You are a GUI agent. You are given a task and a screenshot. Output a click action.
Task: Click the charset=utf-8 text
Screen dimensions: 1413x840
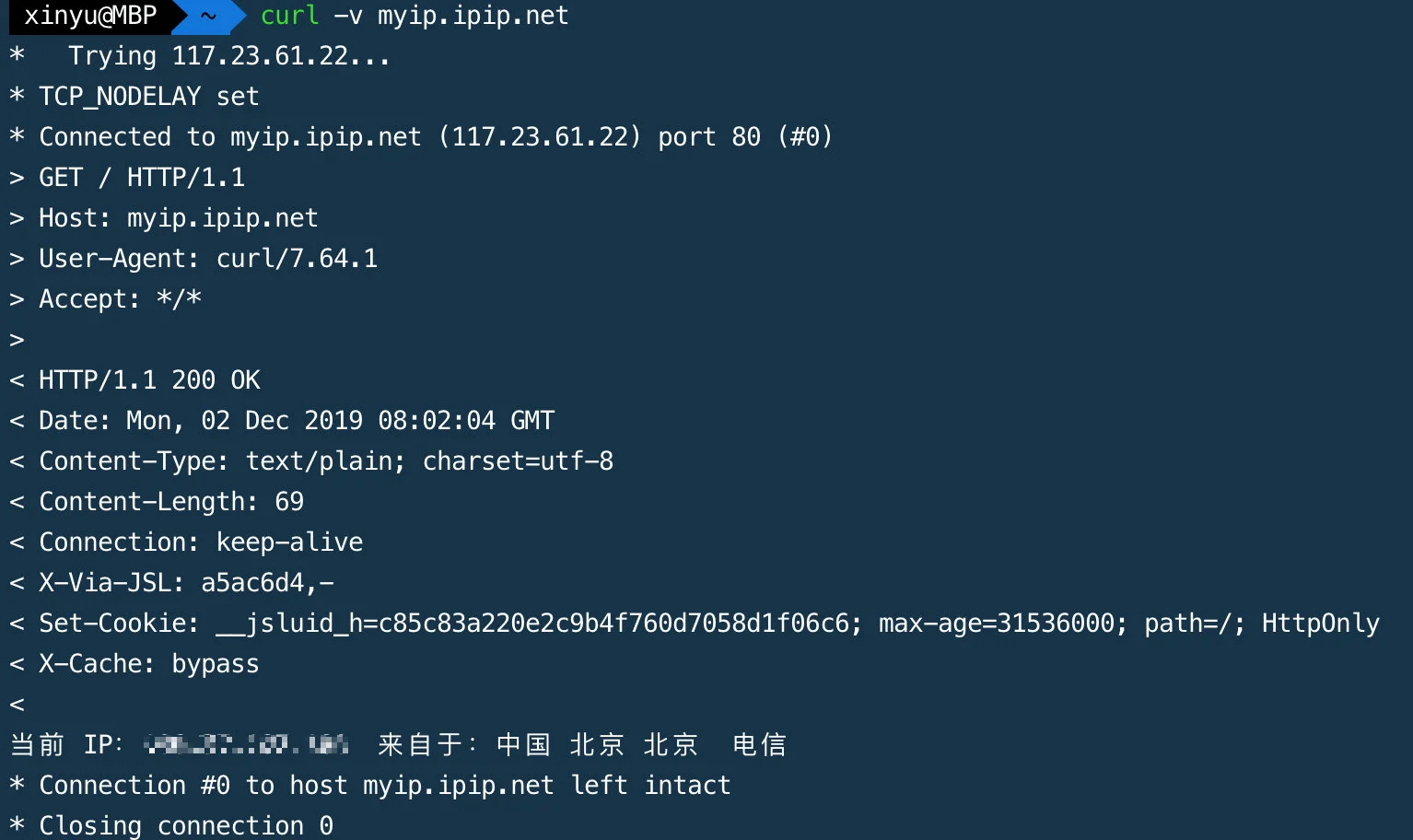518,461
